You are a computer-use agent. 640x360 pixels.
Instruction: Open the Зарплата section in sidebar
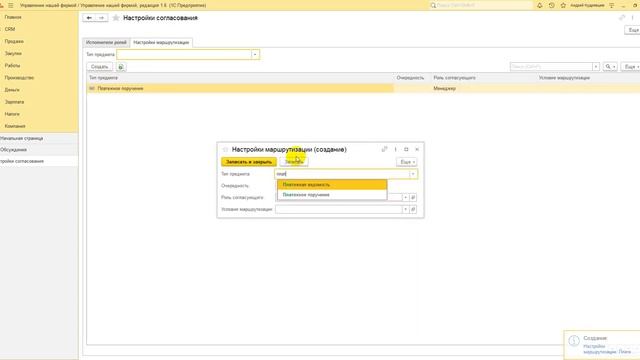(14, 102)
